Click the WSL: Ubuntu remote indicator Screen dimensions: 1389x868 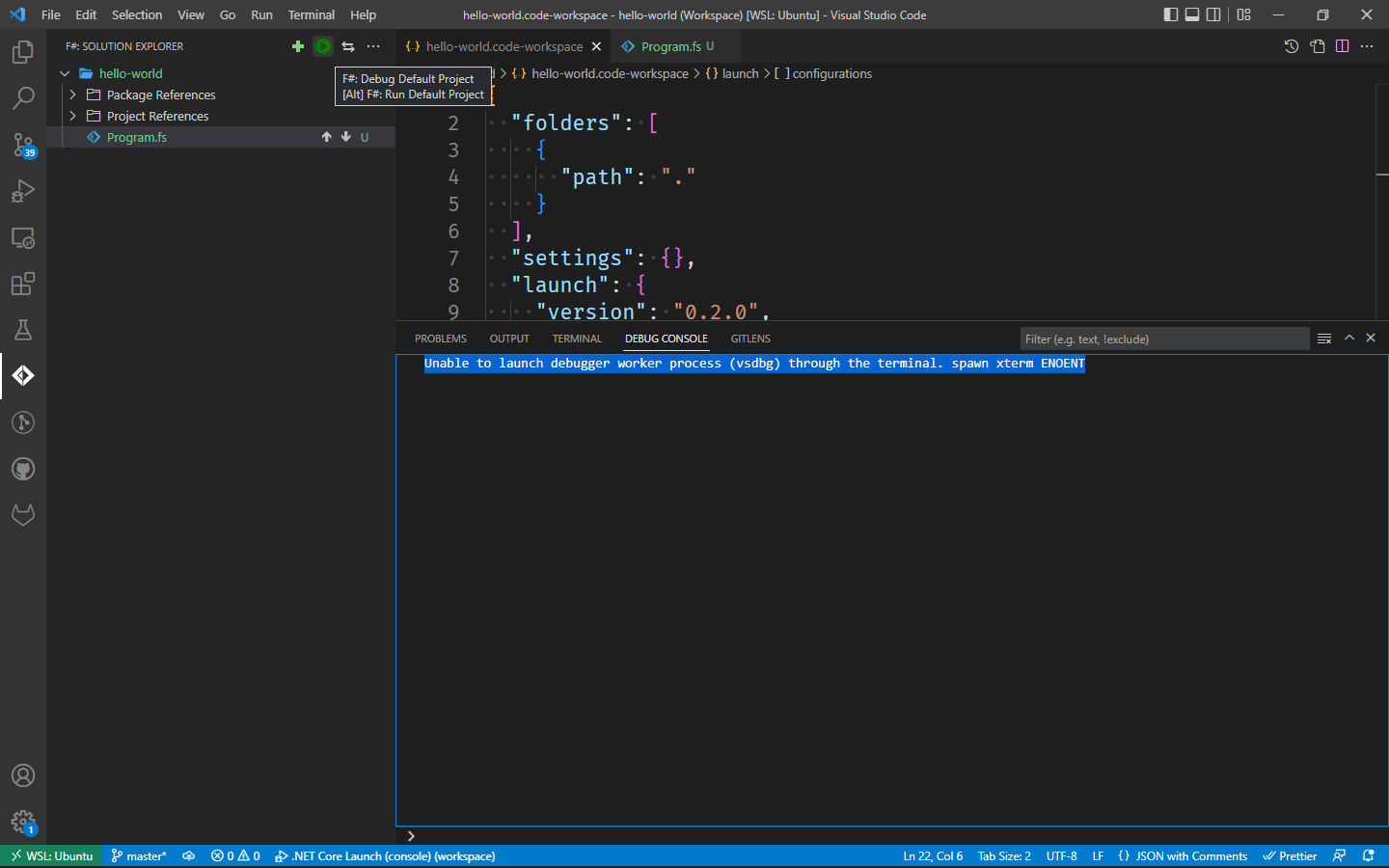[x=52, y=855]
